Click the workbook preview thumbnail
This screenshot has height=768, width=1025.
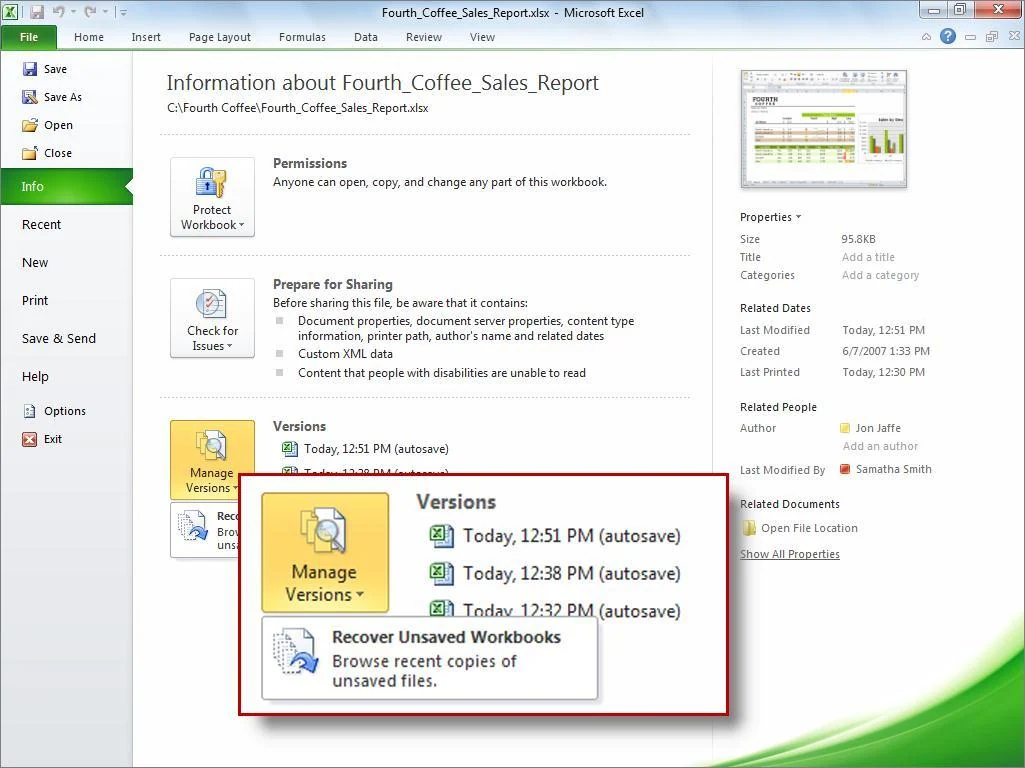pos(824,129)
